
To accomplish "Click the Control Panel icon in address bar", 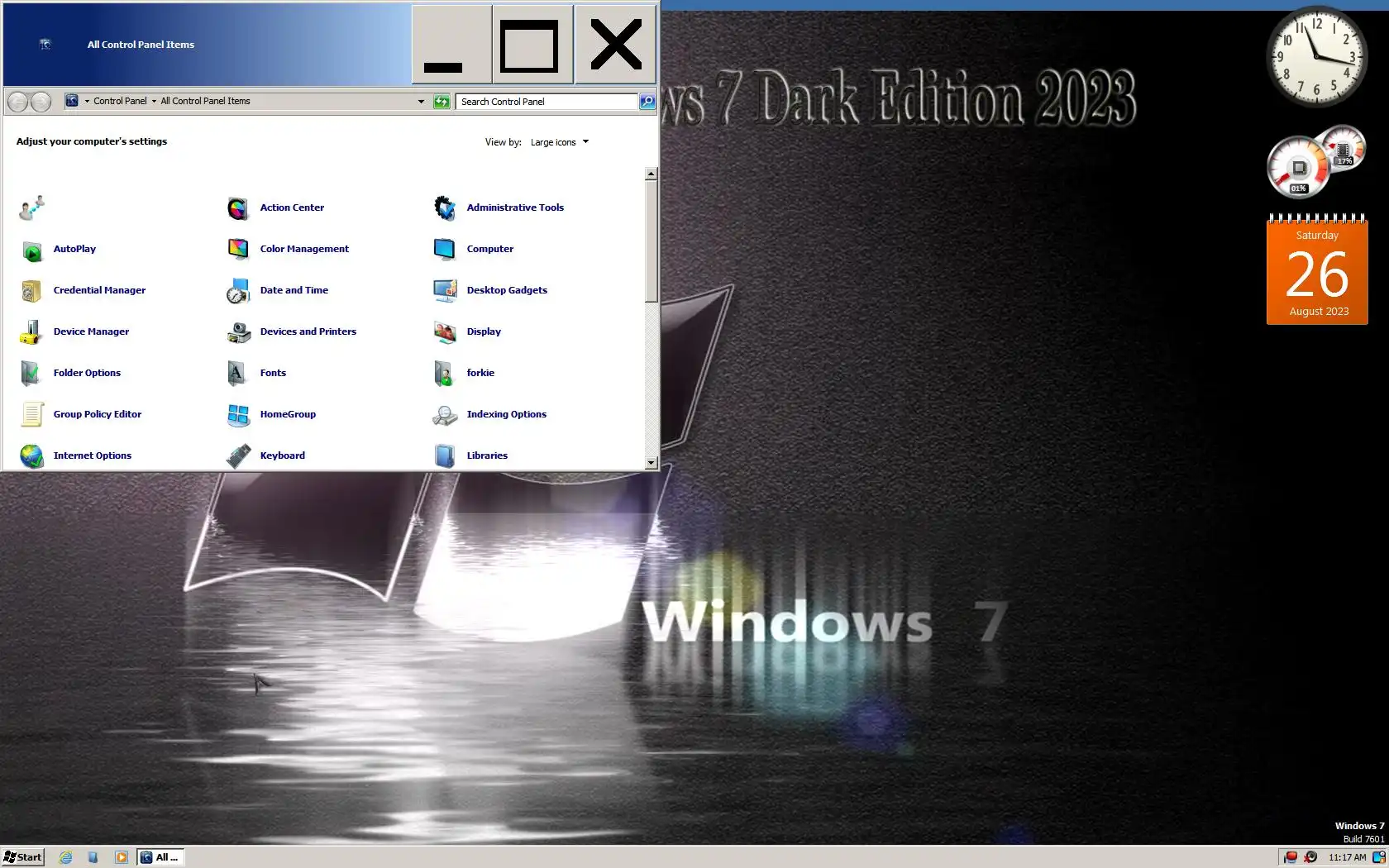I will pos(72,101).
